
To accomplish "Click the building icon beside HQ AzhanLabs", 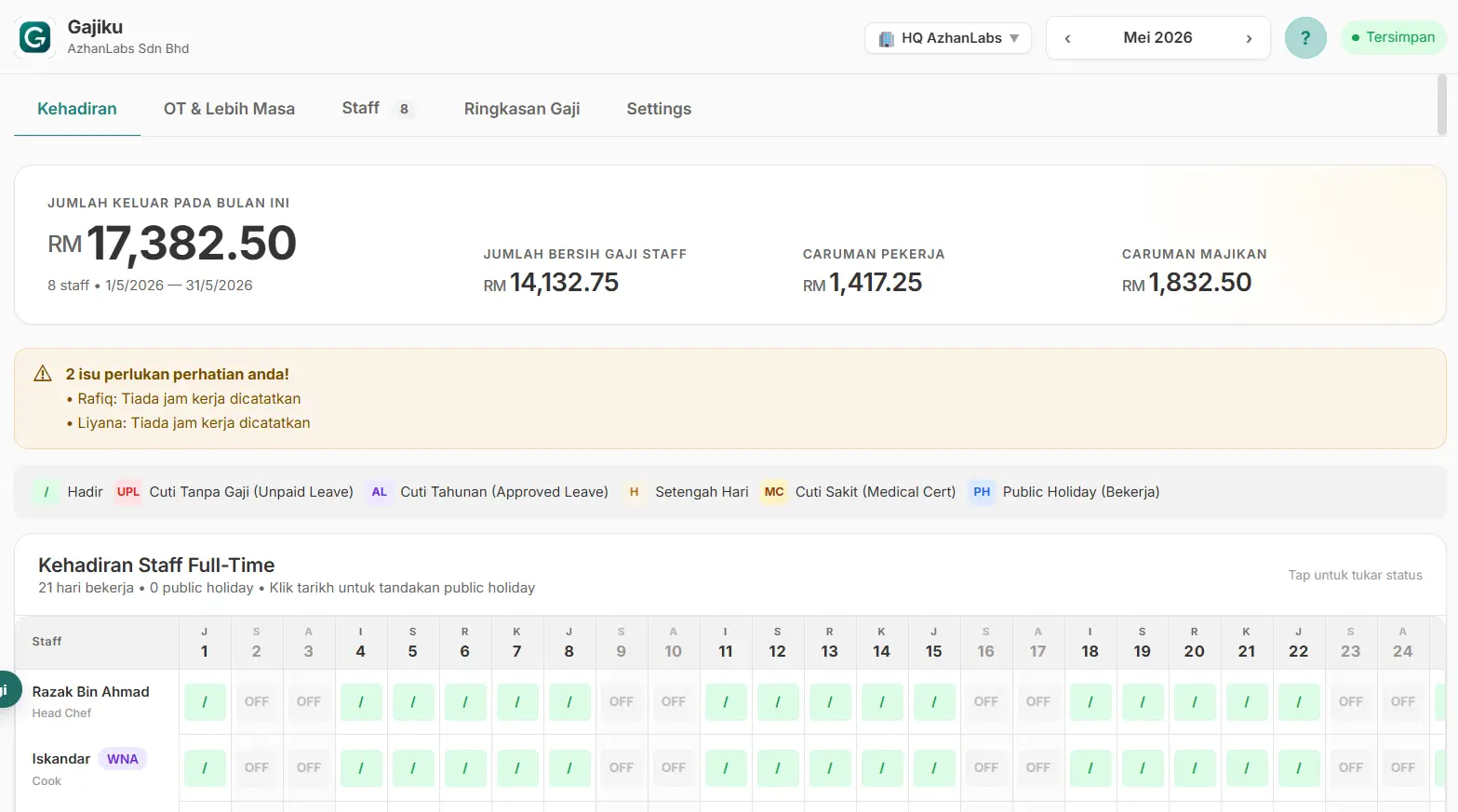I will [886, 38].
